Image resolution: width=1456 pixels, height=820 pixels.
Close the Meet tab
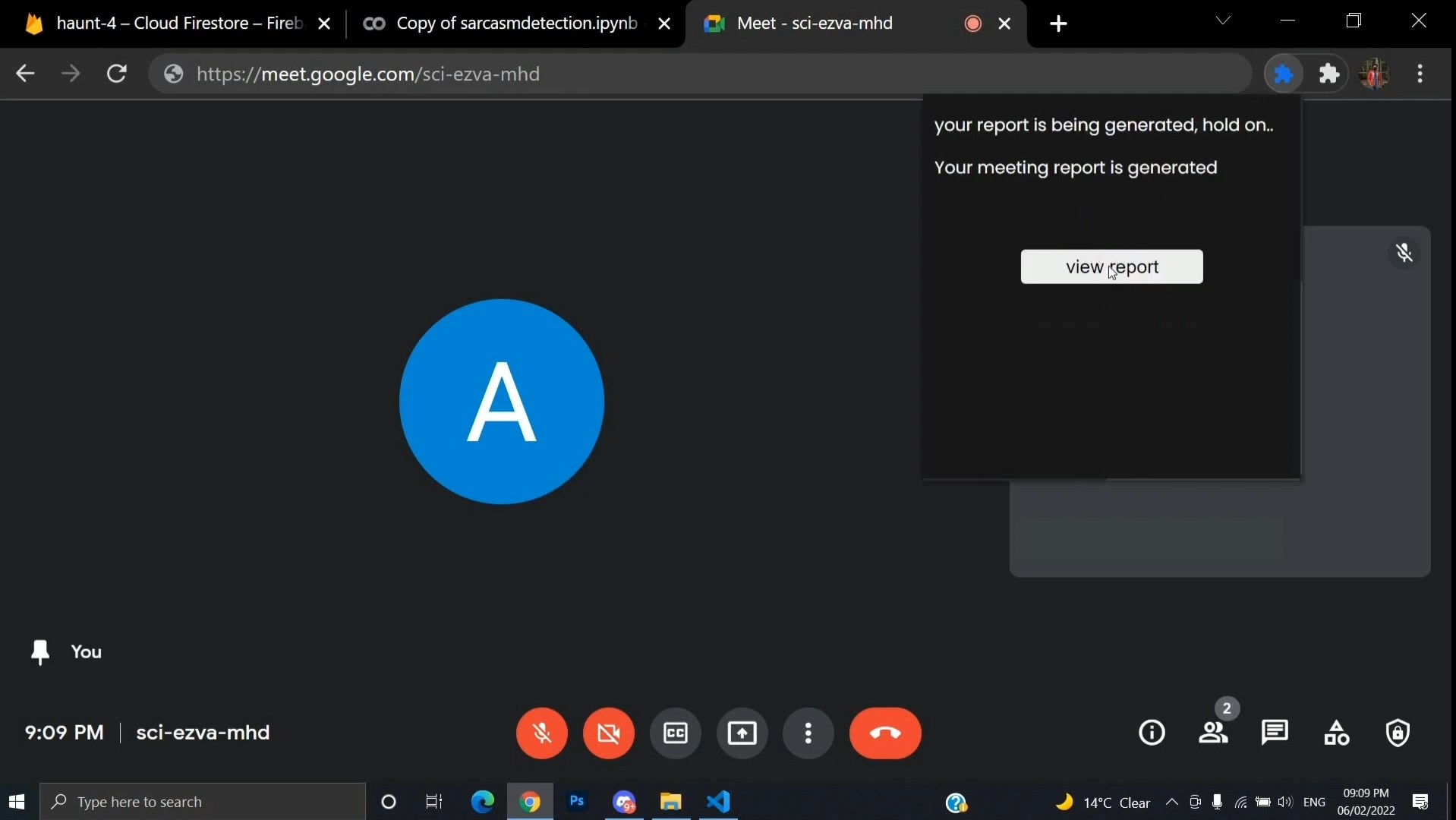click(x=1005, y=24)
